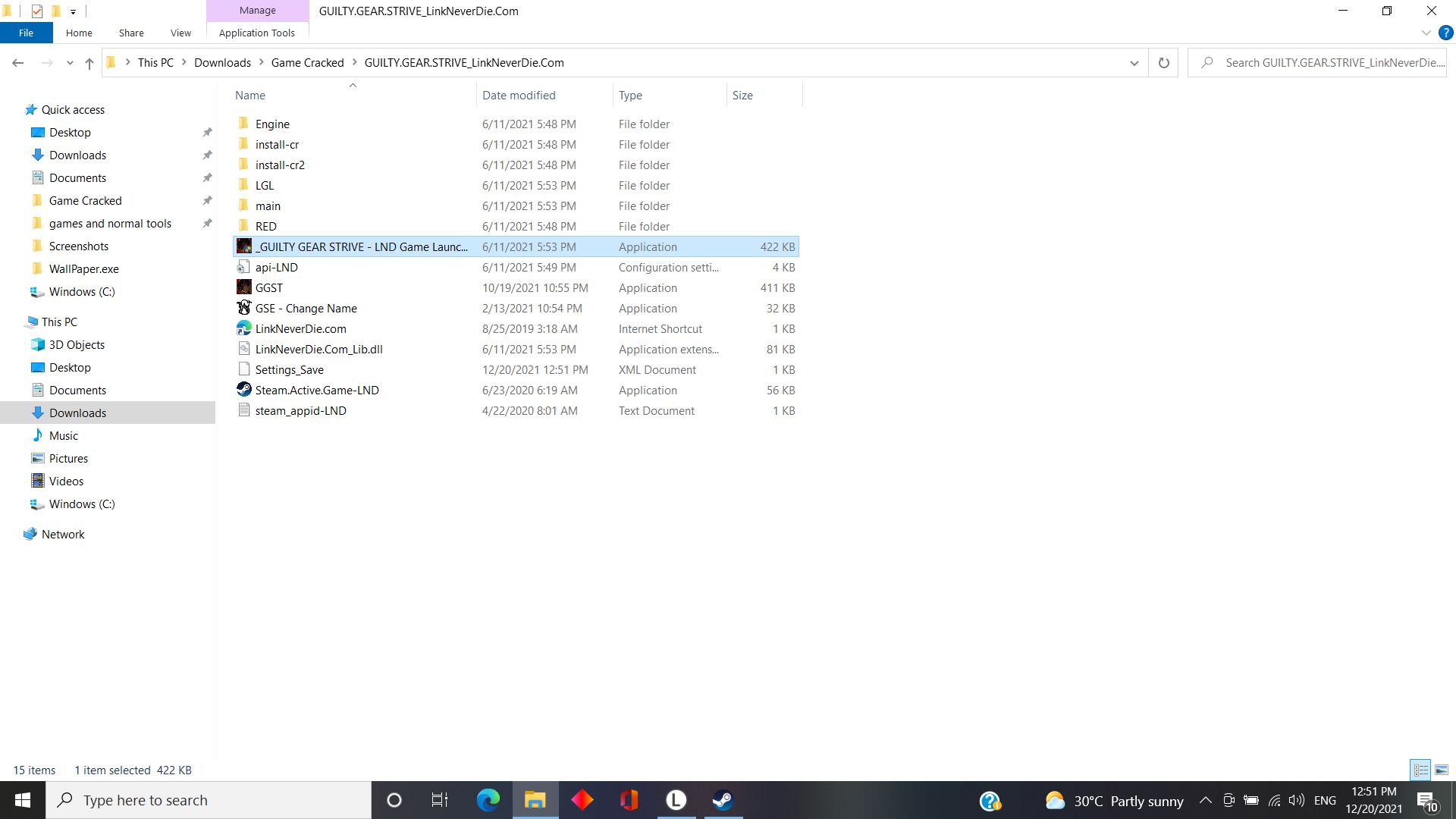Navigate to LinkNeverDie.com internet shortcut
The image size is (1456, 819).
[x=300, y=328]
